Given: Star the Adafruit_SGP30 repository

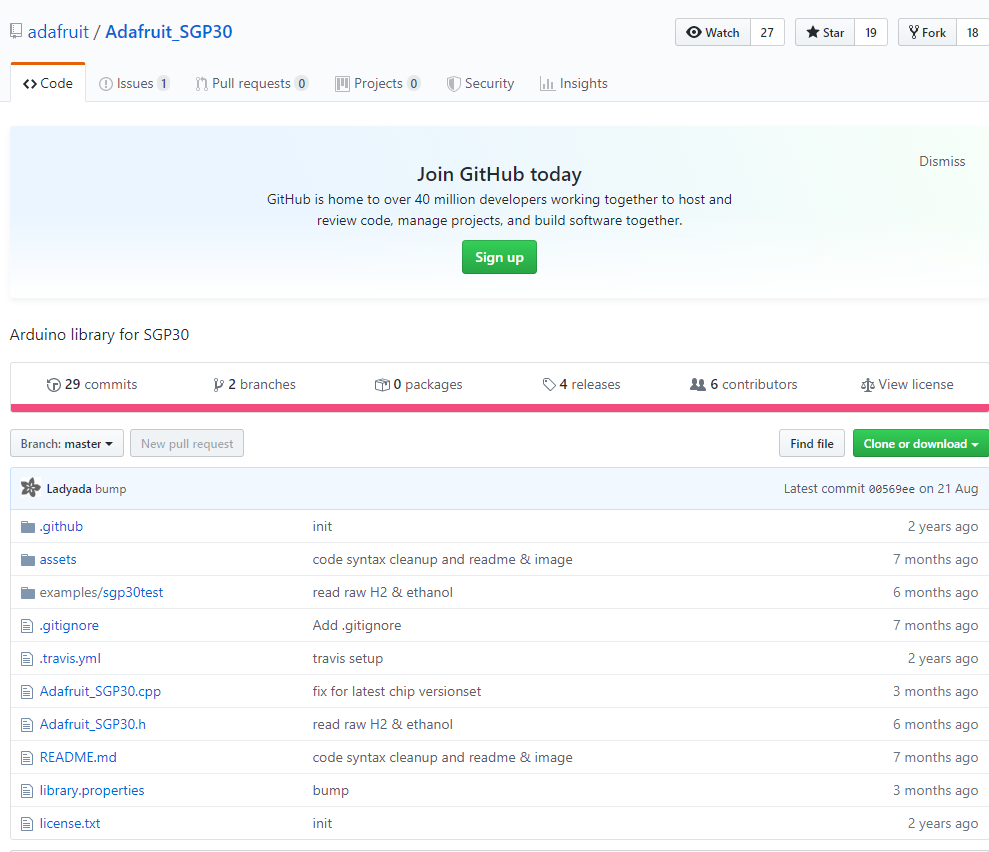Looking at the screenshot, I should 825,32.
